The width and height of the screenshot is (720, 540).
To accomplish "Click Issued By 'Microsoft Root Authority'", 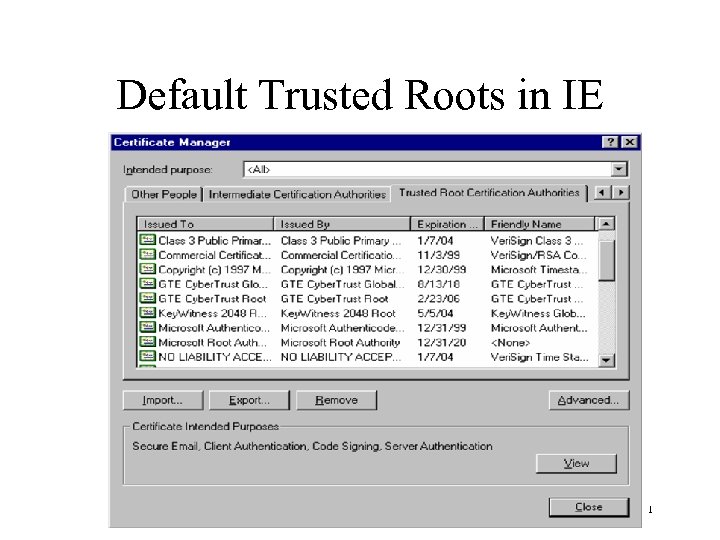I will [x=340, y=343].
